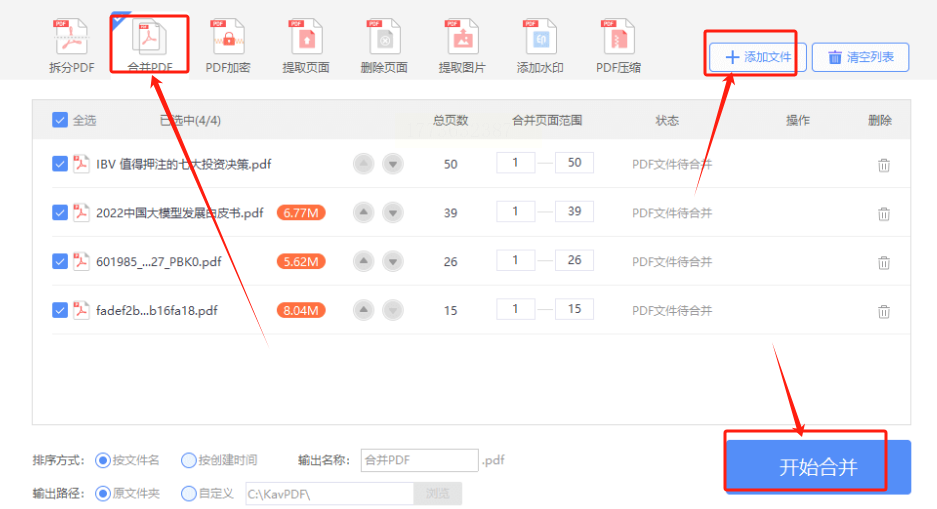937x509 pixels.
Task: Click the 6.77M file size badge
Action: [x=301, y=213]
